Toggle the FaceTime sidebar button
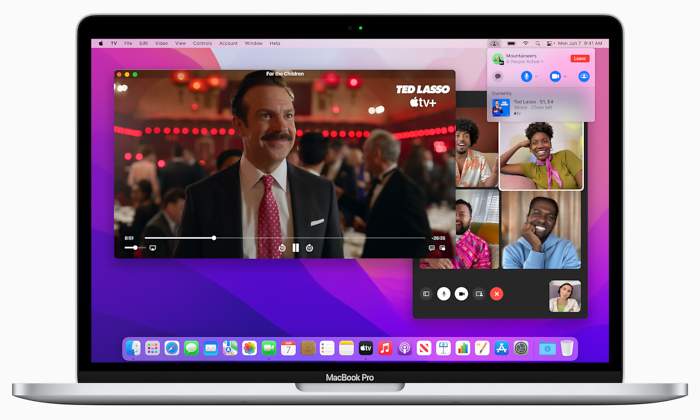The width and height of the screenshot is (700, 420). (426, 293)
